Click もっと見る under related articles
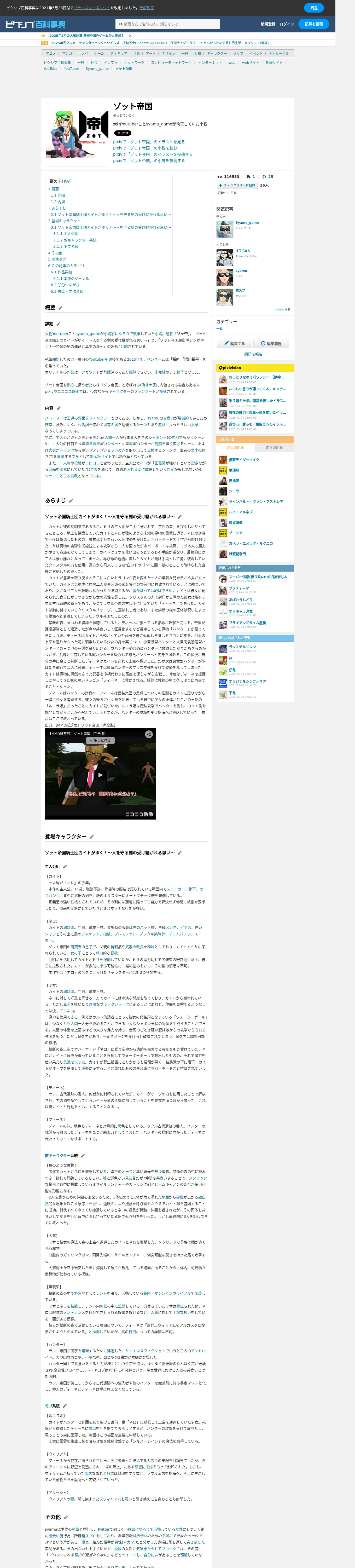Image resolution: width=355 pixels, height=1568 pixels. (283, 310)
